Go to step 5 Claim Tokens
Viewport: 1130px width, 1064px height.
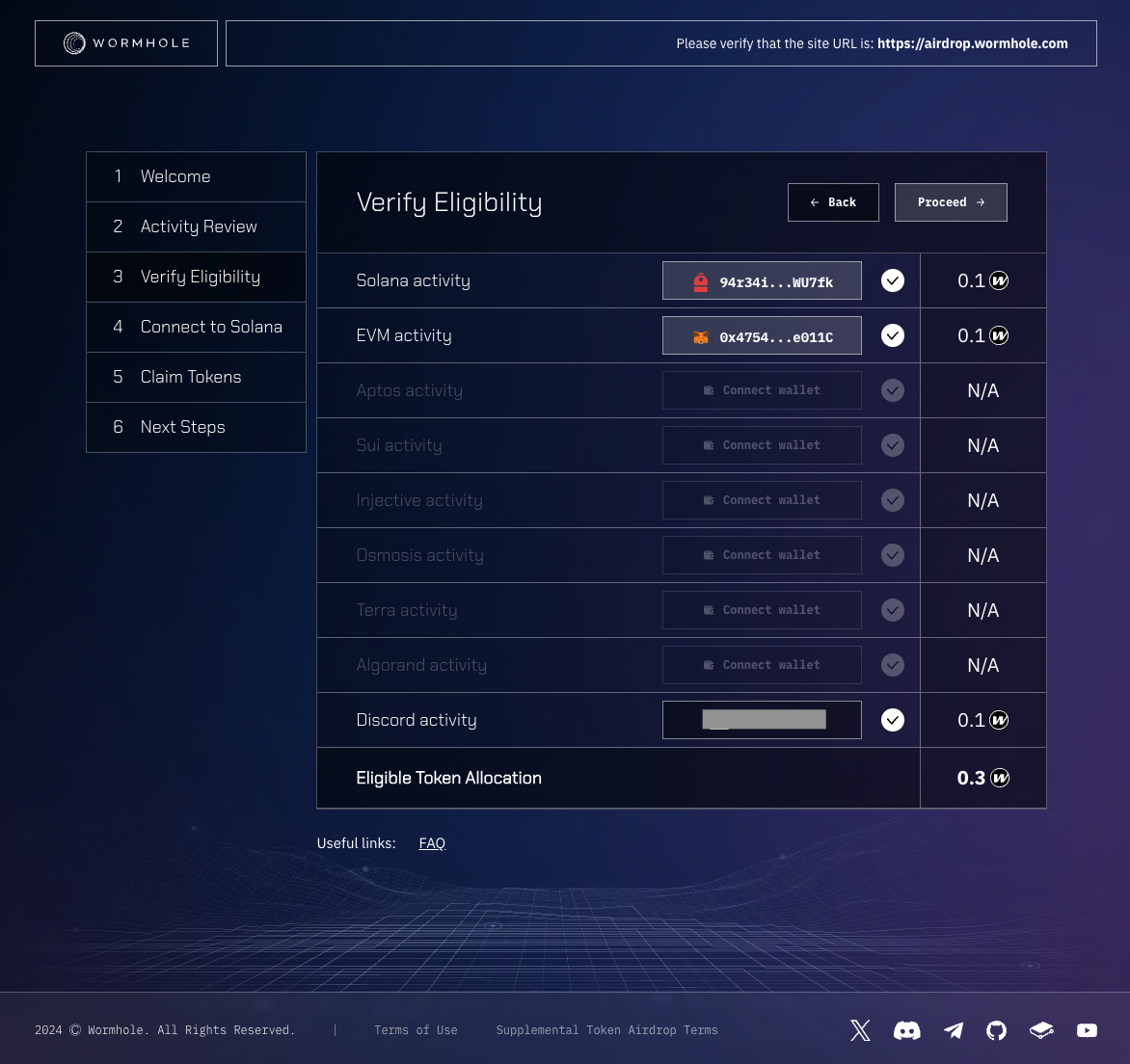(x=196, y=377)
